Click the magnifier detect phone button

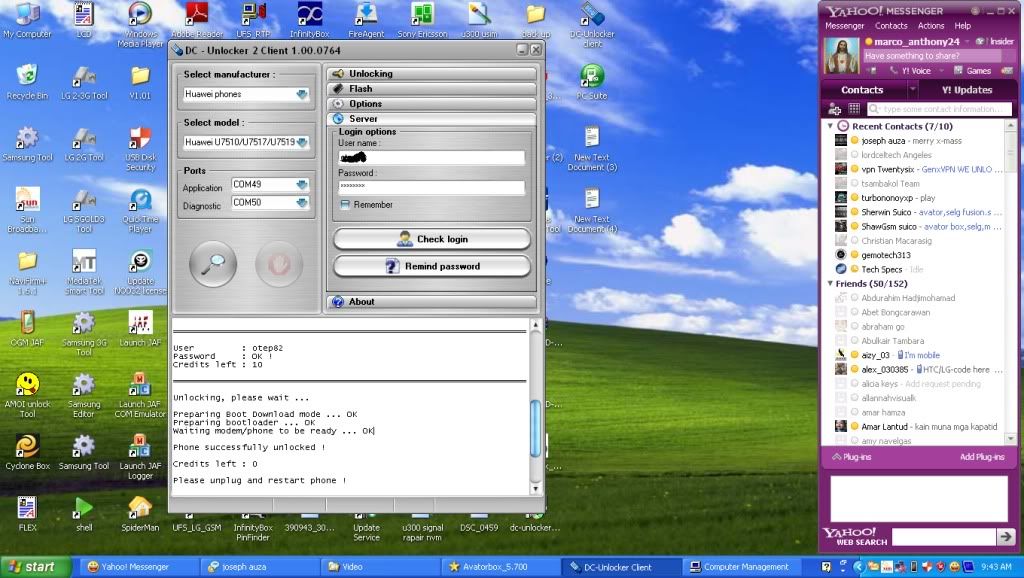coord(213,264)
